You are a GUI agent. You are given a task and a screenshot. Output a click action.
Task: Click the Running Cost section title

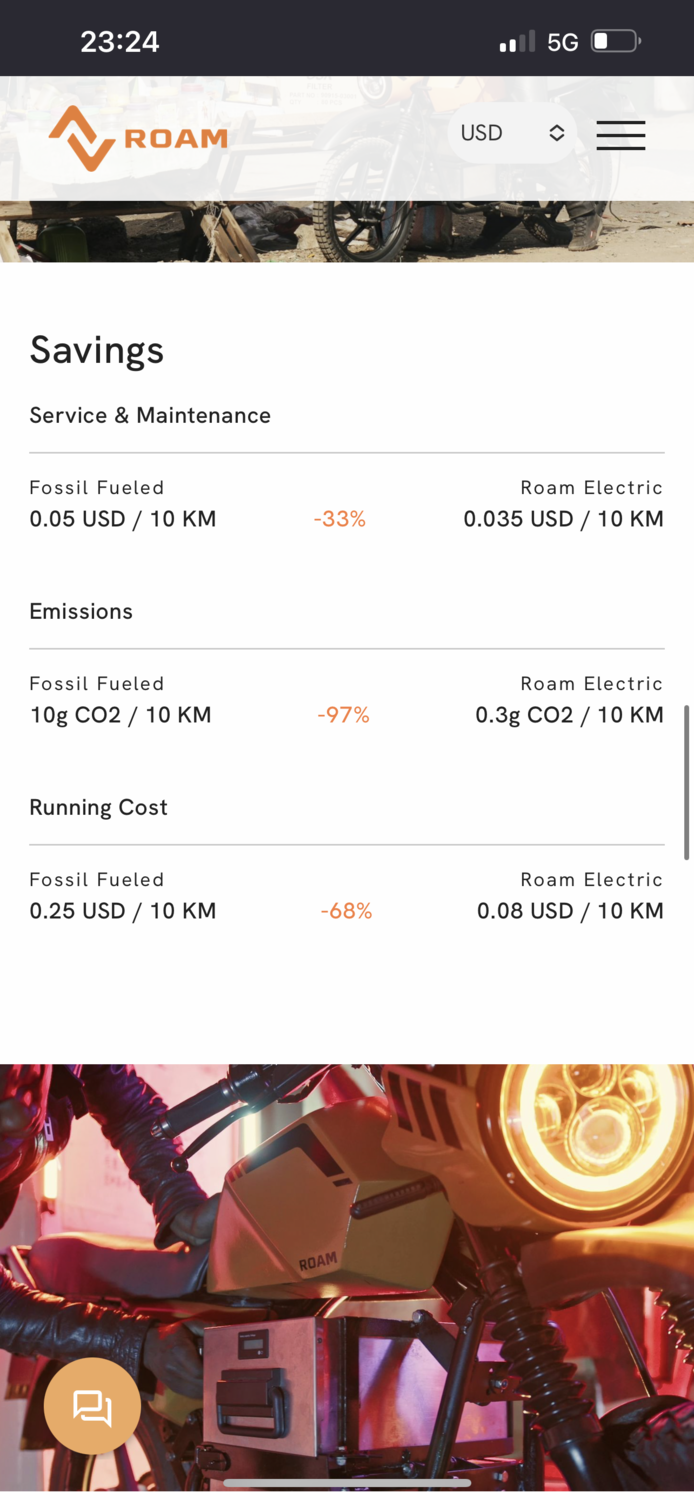pyautogui.click(x=98, y=807)
